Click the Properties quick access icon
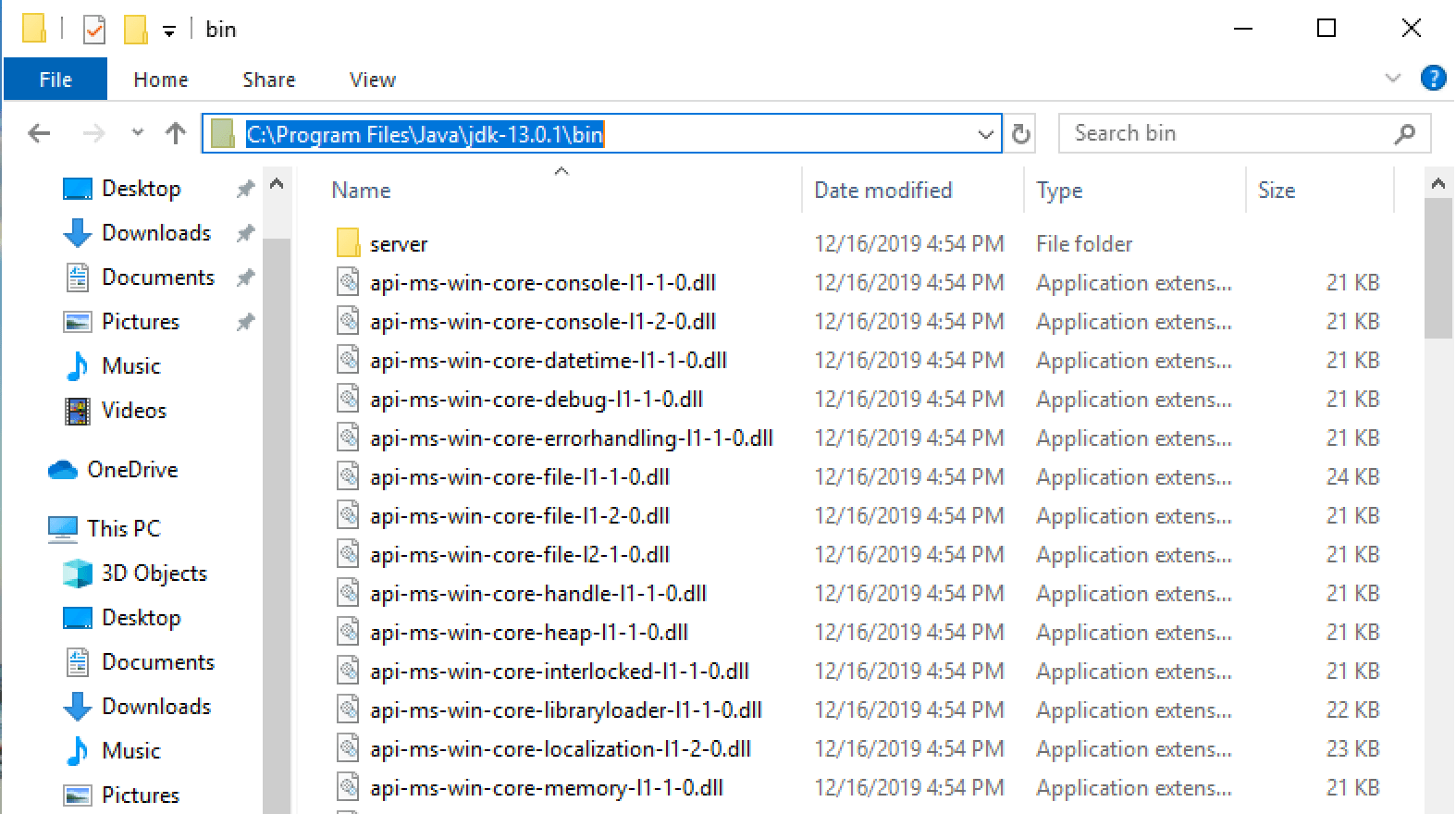 click(x=93, y=30)
